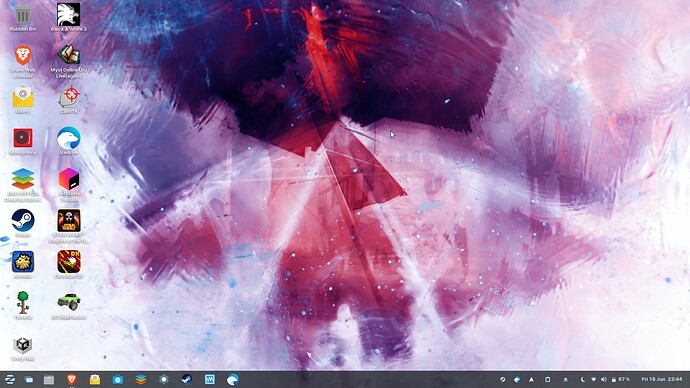Screen dimensions: 690x388
Task: Select the Terraria tree desktop icon
Action: (23, 304)
